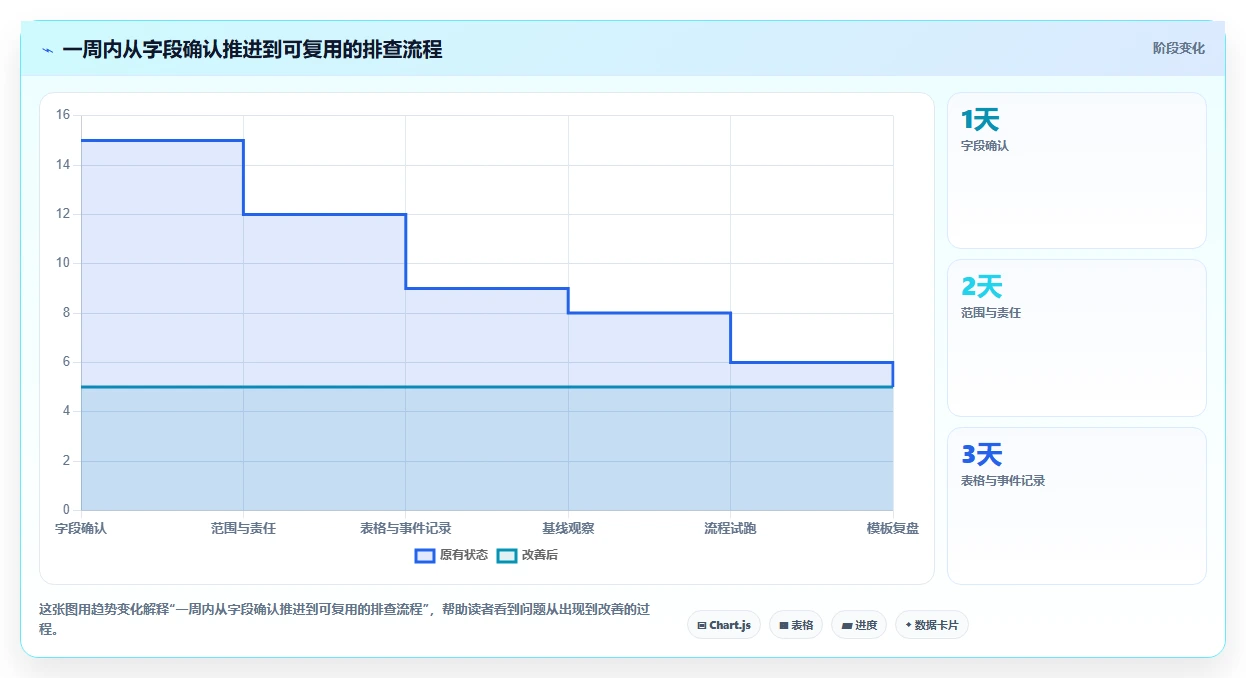Click the 基线观察 x-axis label
The image size is (1246, 678).
(568, 528)
